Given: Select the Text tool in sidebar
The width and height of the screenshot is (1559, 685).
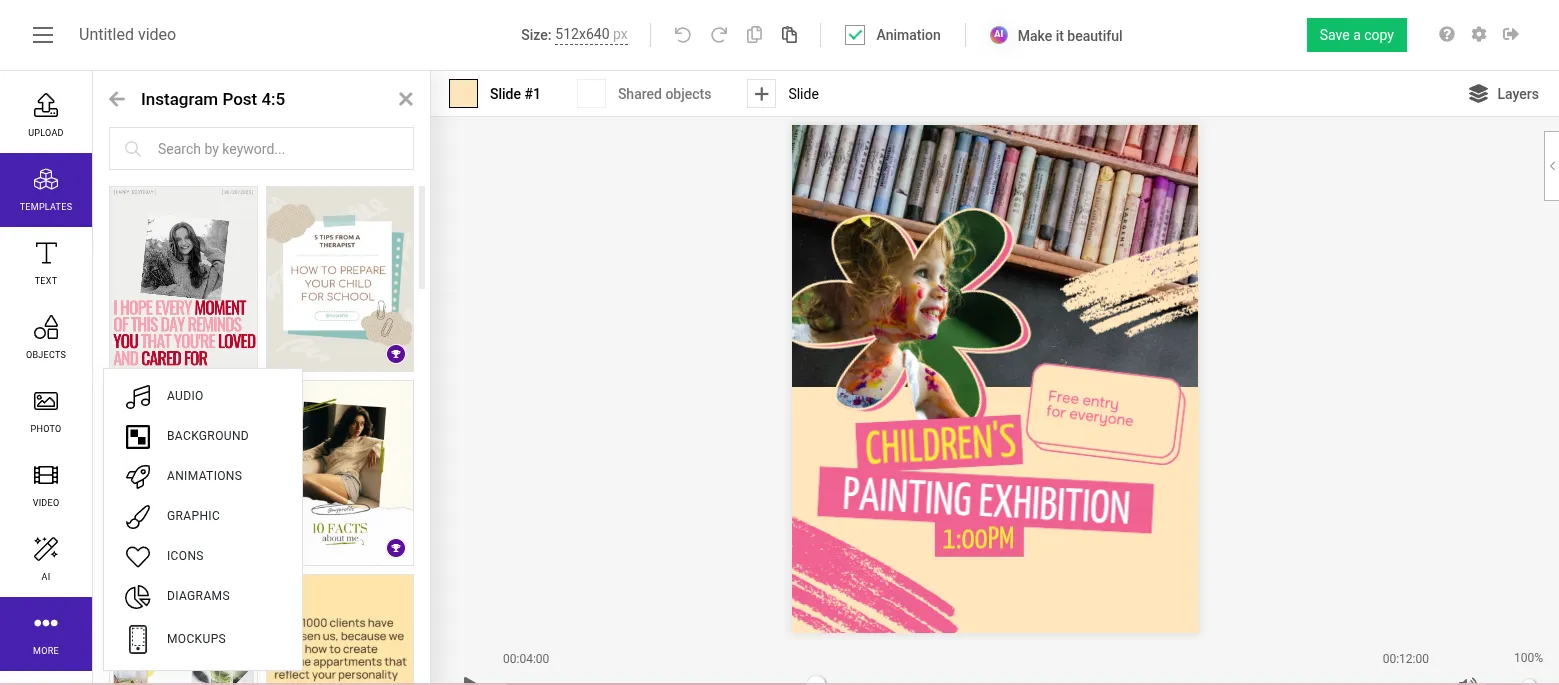Looking at the screenshot, I should click(x=46, y=263).
